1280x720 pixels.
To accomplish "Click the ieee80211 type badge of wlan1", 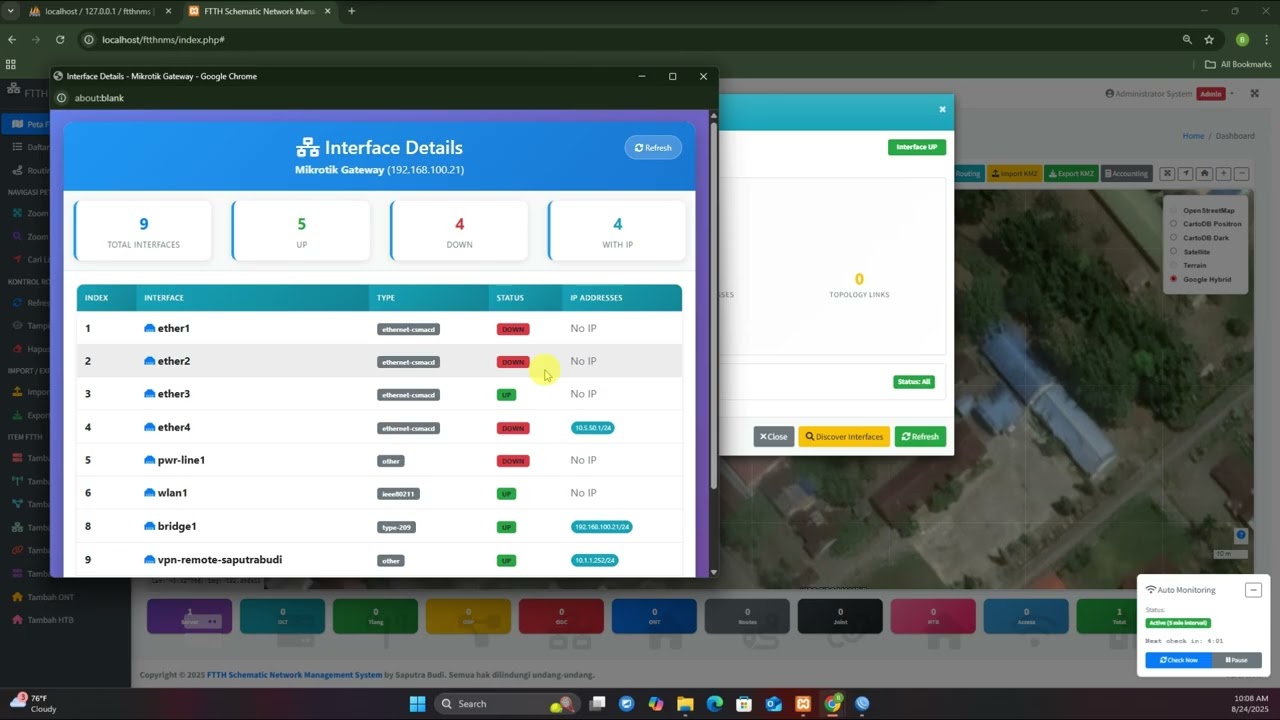I will pyautogui.click(x=398, y=494).
